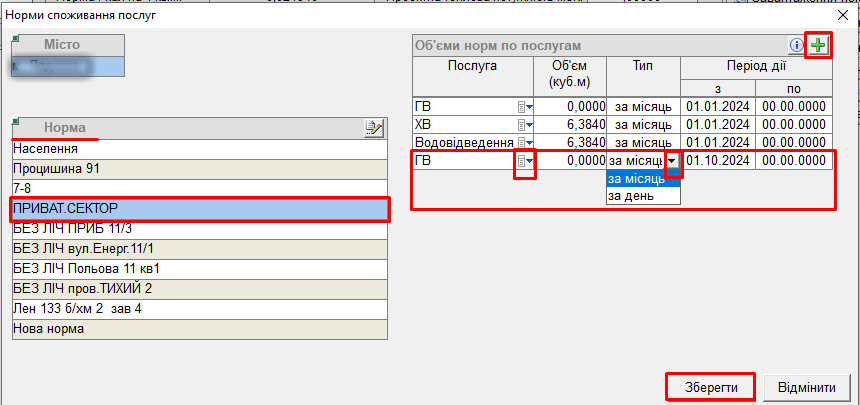860x405 pixels.
Task: Choose 'за місяць' from the type list
Action: point(643,179)
